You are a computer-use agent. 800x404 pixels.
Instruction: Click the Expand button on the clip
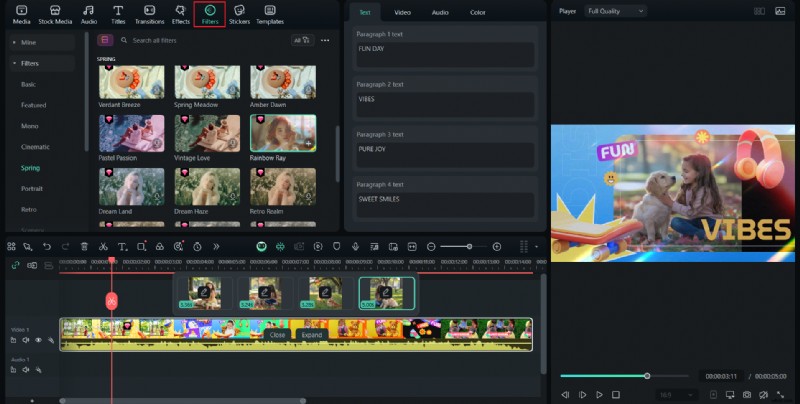(312, 335)
